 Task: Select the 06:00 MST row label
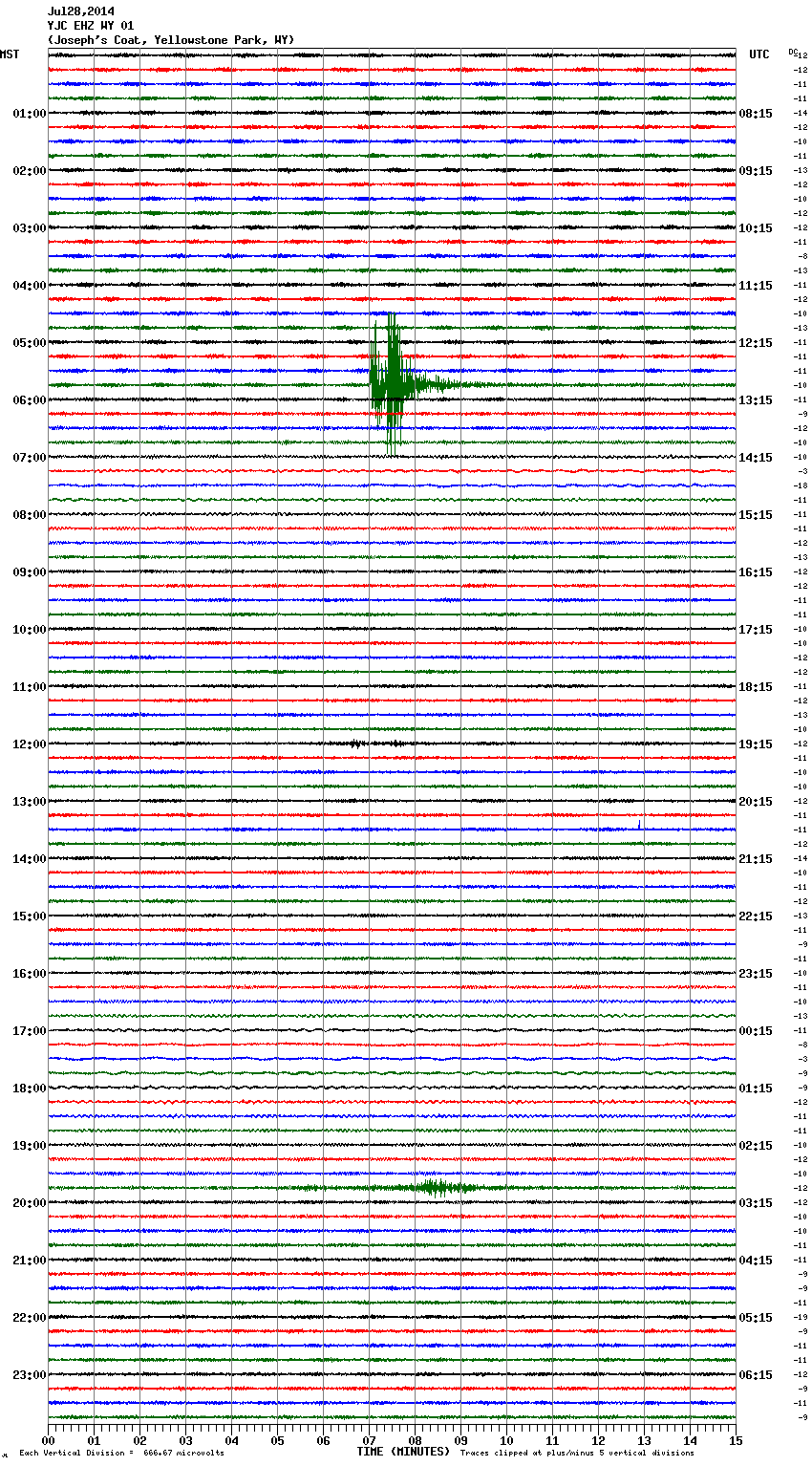click(30, 400)
